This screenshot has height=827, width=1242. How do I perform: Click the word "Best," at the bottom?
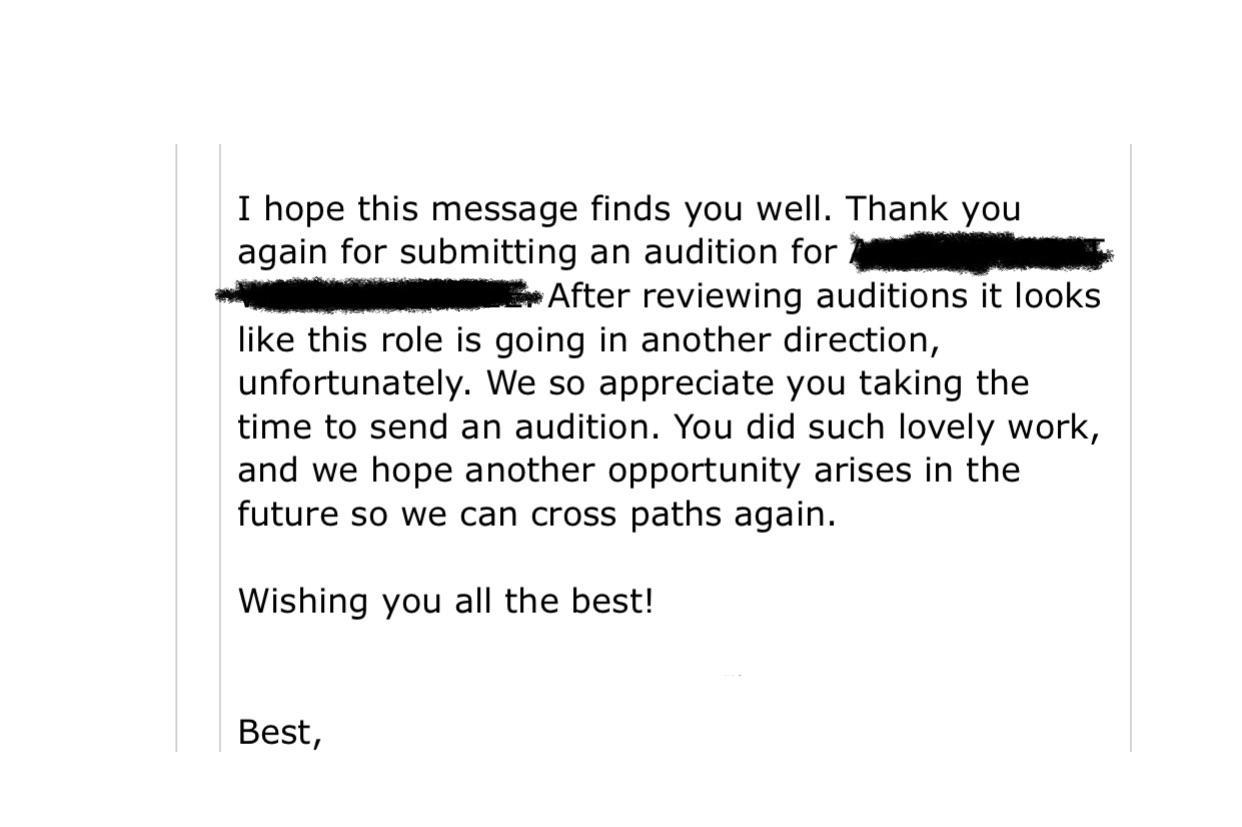279,733
